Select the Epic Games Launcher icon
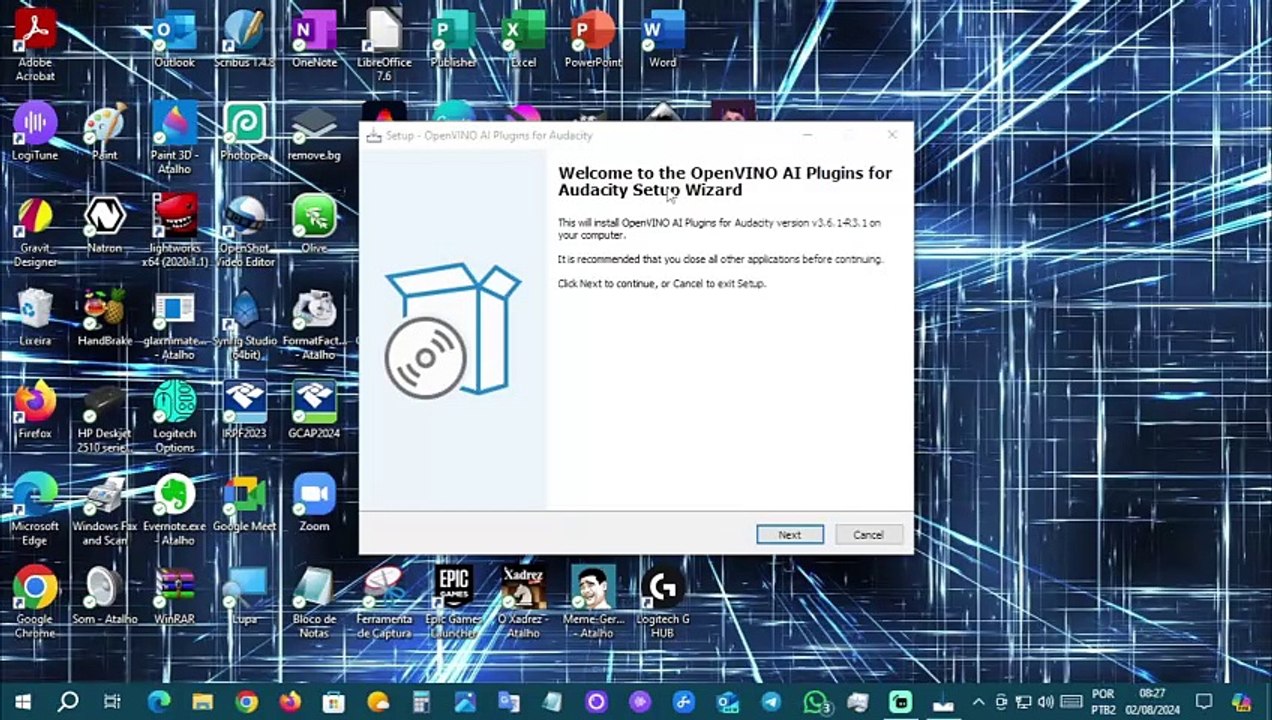Image resolution: width=1272 pixels, height=720 pixels. point(453,603)
